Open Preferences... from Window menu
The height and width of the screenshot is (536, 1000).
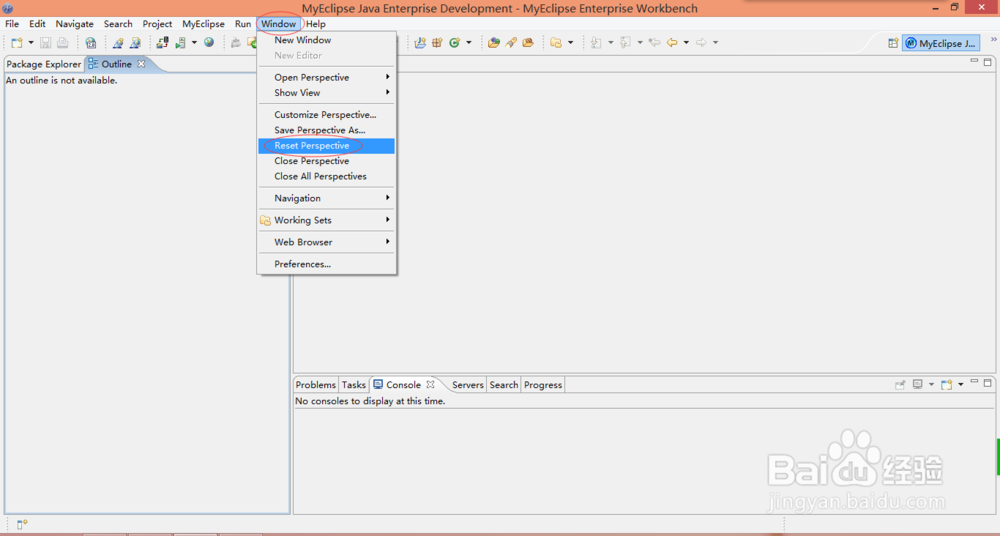click(326, 264)
